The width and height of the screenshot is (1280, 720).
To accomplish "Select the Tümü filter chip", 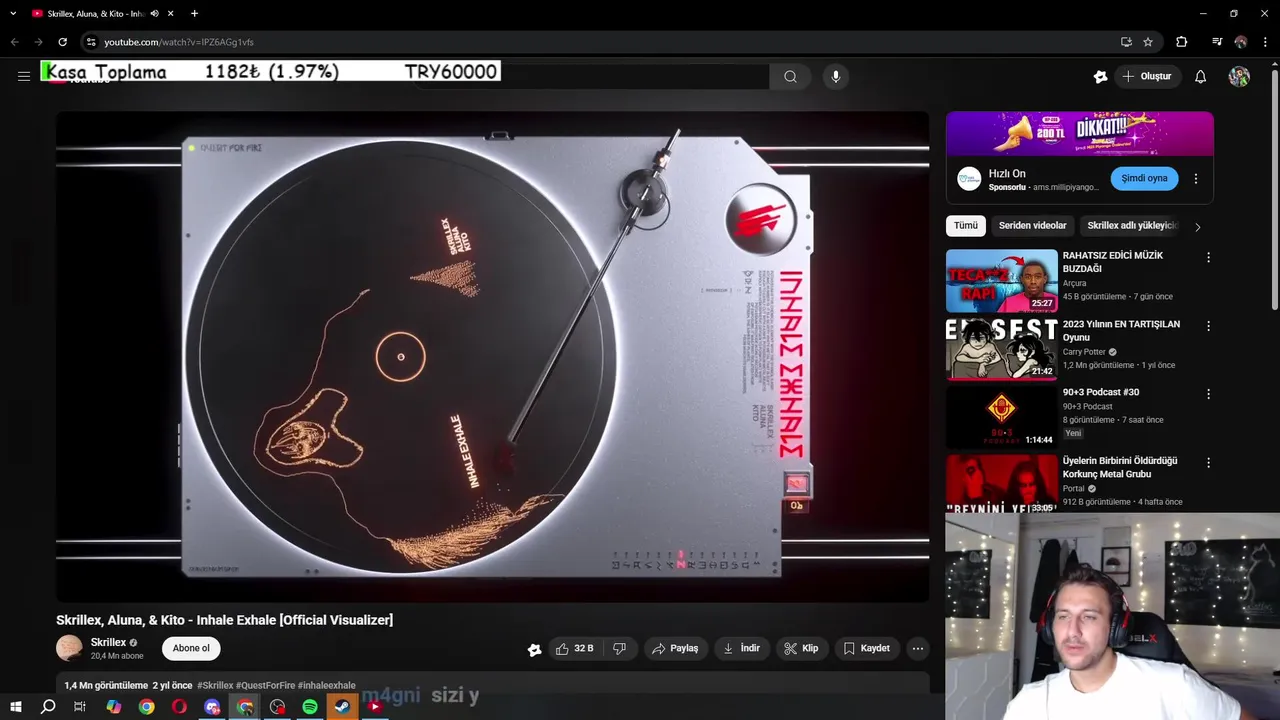I will pos(965,226).
